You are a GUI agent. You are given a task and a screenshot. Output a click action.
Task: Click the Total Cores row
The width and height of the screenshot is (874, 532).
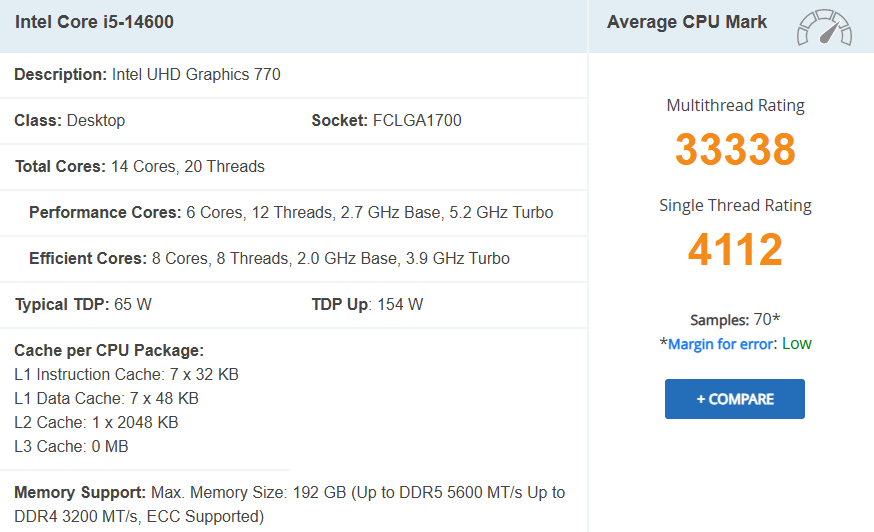pyautogui.click(x=140, y=166)
